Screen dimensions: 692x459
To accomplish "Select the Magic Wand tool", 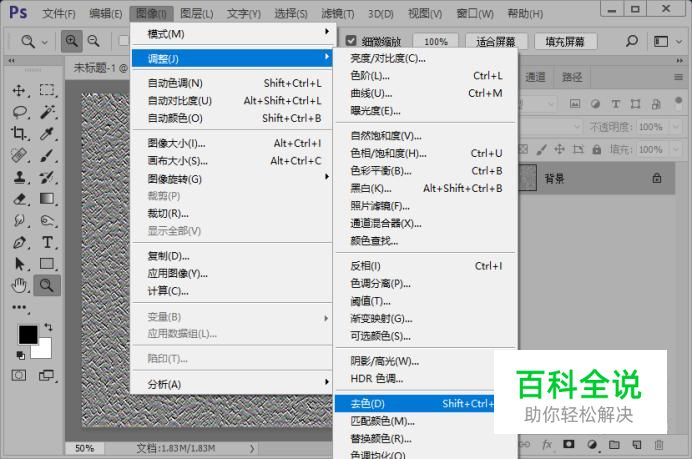I will [x=47, y=112].
